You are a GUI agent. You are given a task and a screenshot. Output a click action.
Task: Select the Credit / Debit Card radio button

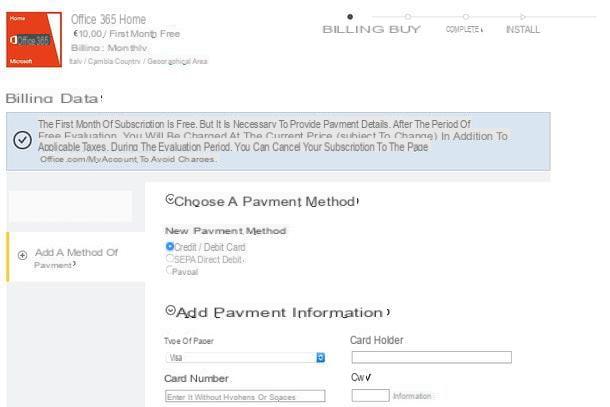tap(170, 246)
